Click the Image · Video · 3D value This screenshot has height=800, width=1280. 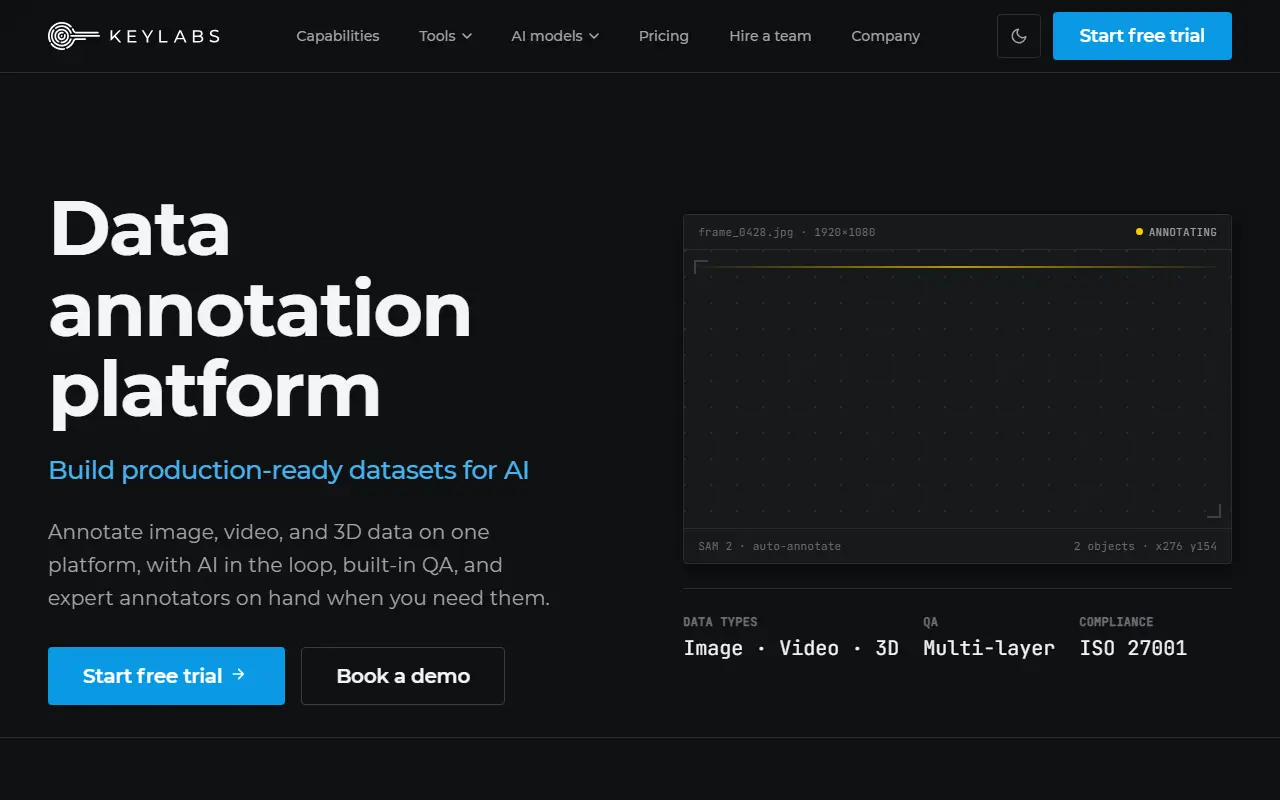[791, 648]
